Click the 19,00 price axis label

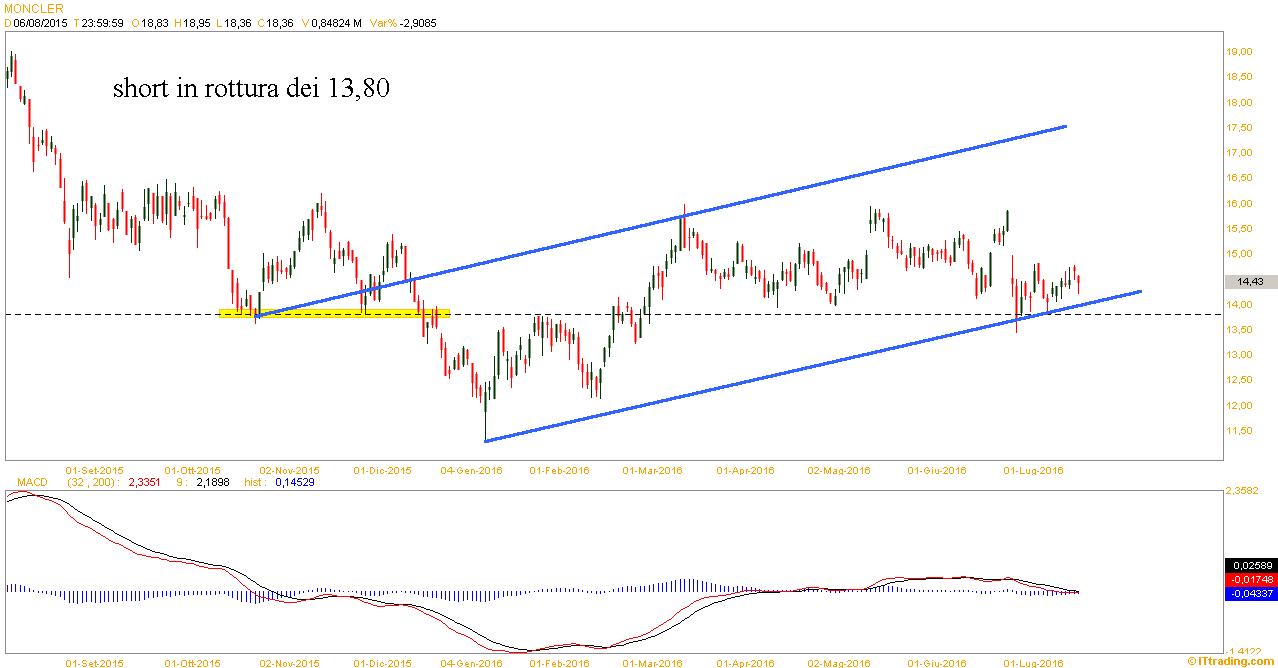(1241, 52)
